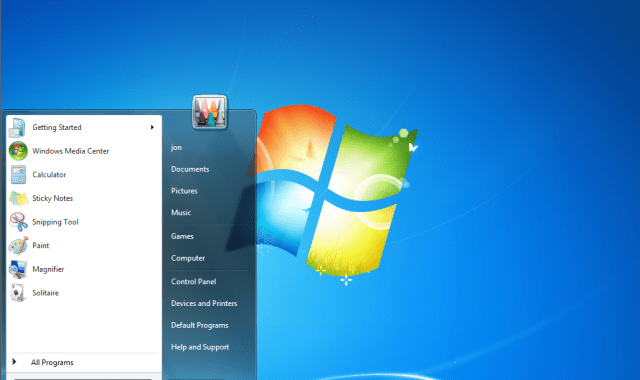Viewport: 640px width, 380px height.
Task: Open All Programs list
Action: (52, 362)
